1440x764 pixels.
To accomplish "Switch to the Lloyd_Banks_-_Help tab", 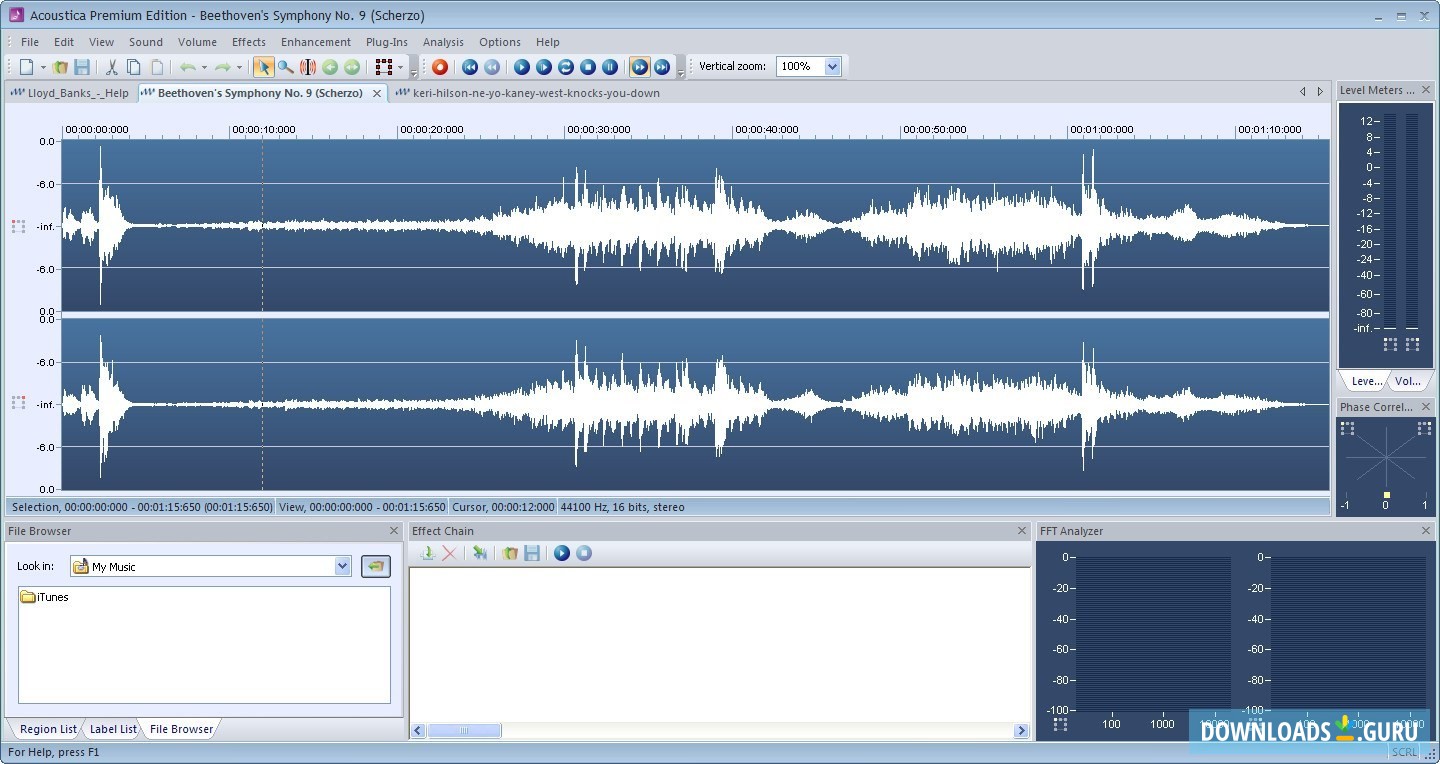I will point(70,93).
